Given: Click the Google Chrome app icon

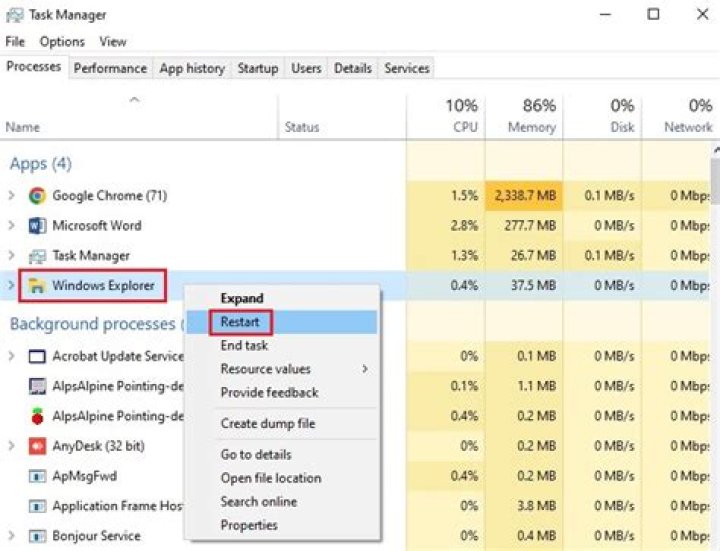Looking at the screenshot, I should [37, 196].
